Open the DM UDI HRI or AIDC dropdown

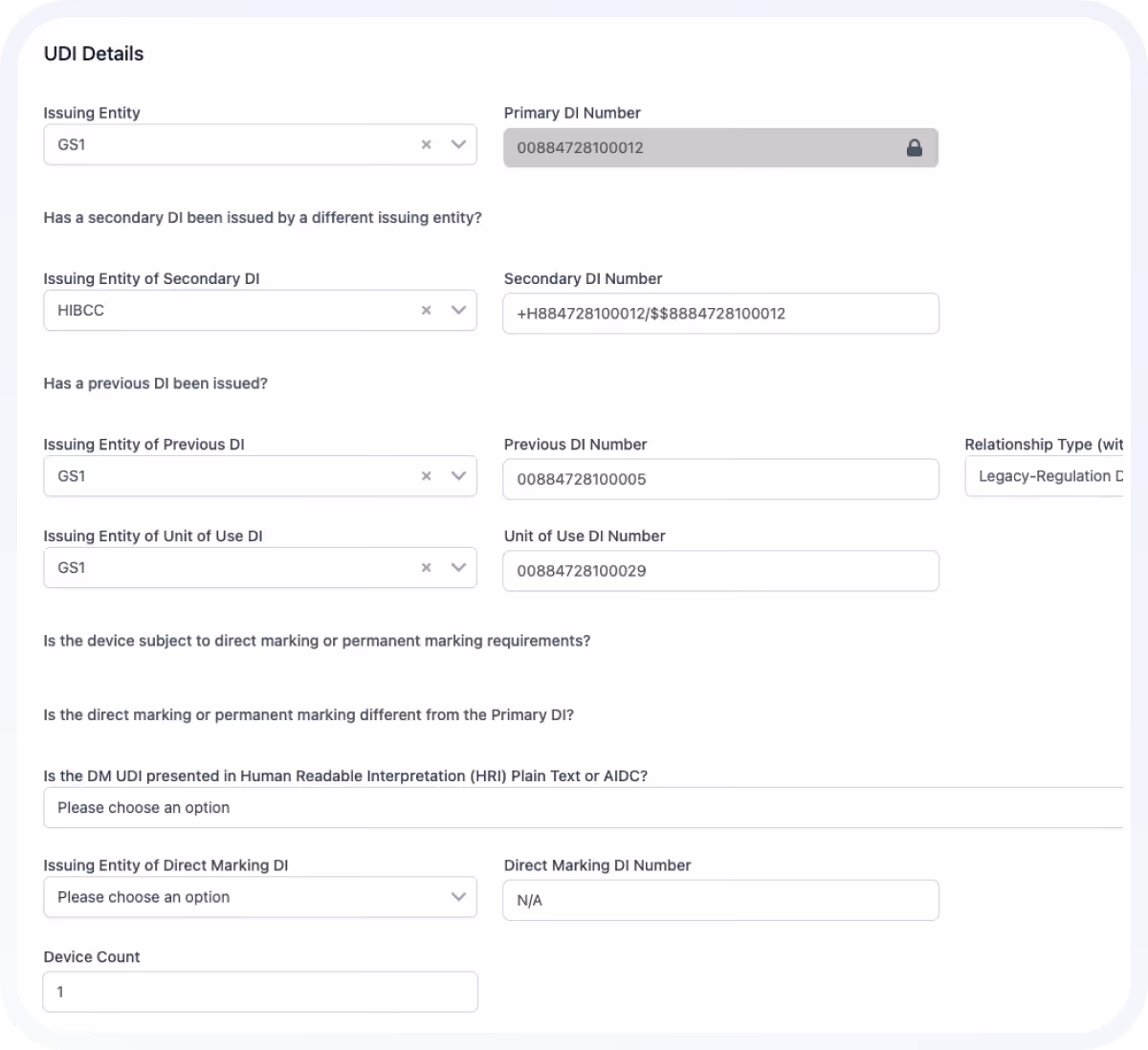pos(583,808)
